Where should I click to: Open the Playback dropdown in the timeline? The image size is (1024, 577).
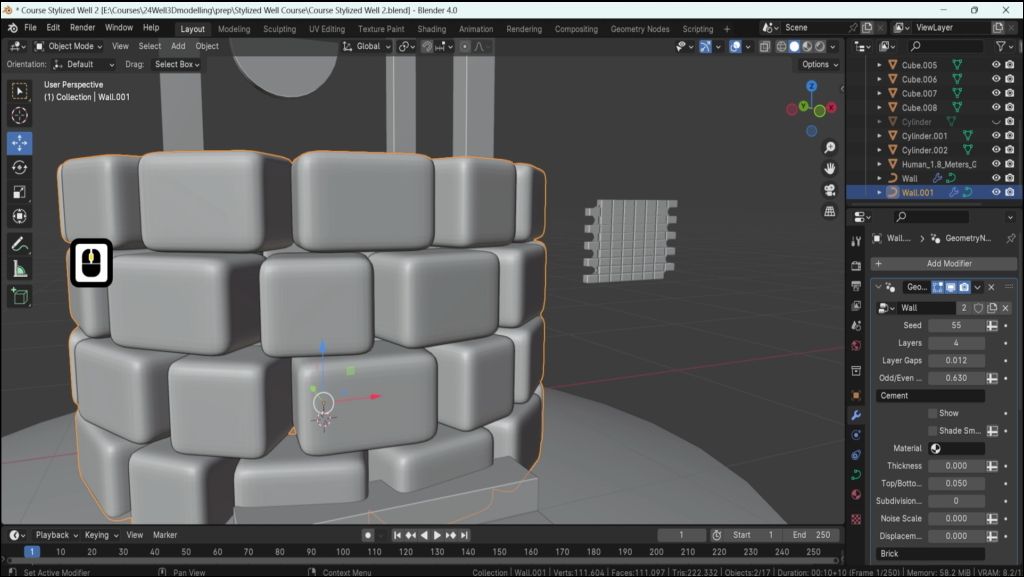(x=56, y=535)
